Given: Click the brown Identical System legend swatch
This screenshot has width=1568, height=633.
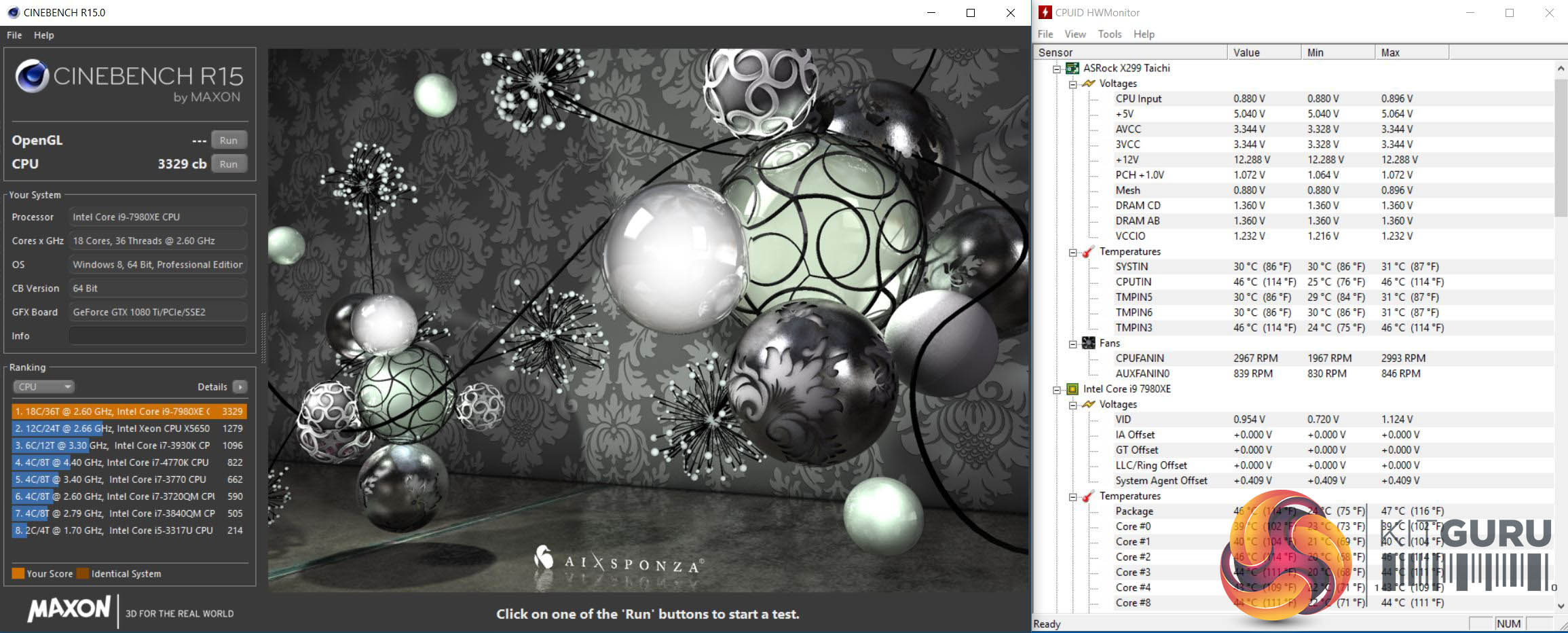Looking at the screenshot, I should [x=83, y=573].
